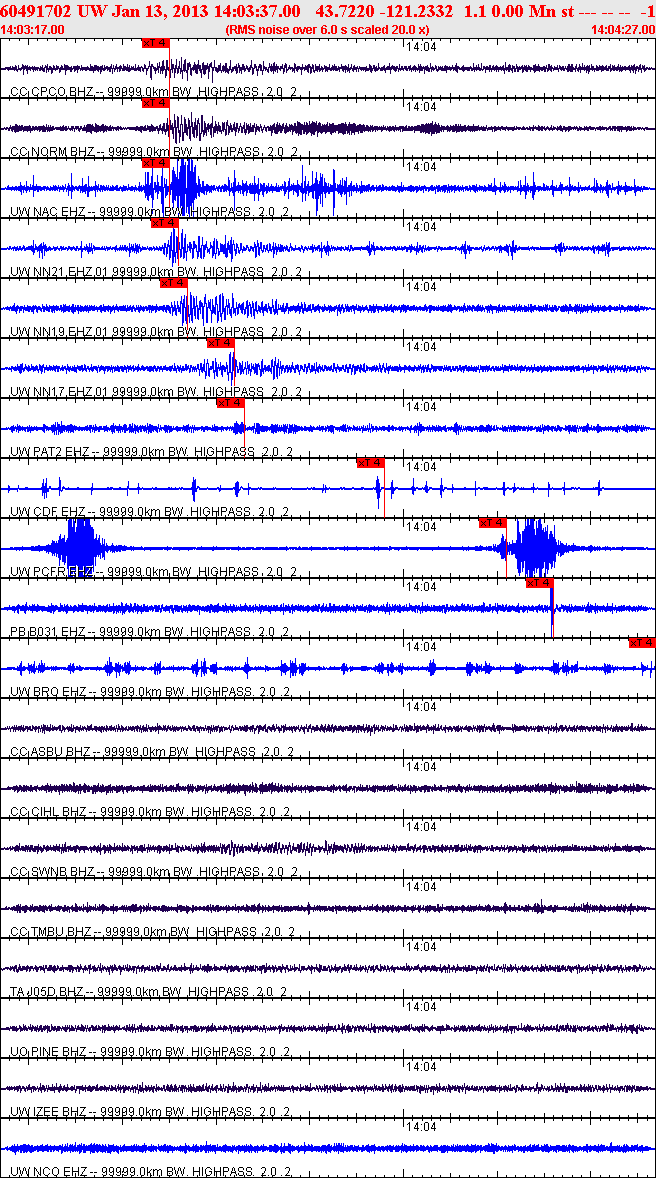Click the large early burst on UW.PCFR waveform

79,547
